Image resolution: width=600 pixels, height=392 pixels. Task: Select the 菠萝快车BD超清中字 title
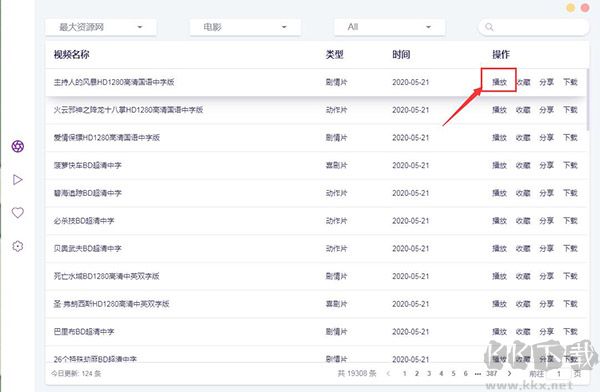pyautogui.click(x=88, y=165)
